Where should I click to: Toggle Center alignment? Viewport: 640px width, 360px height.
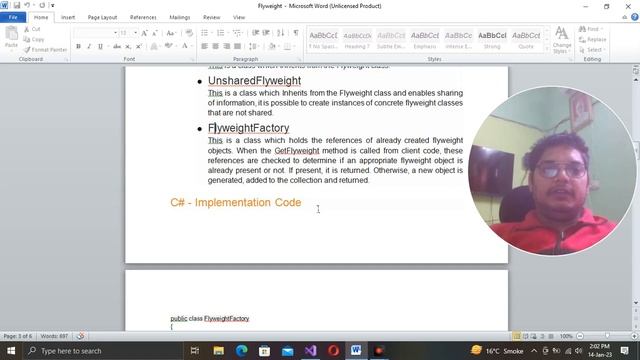[x=216, y=47]
